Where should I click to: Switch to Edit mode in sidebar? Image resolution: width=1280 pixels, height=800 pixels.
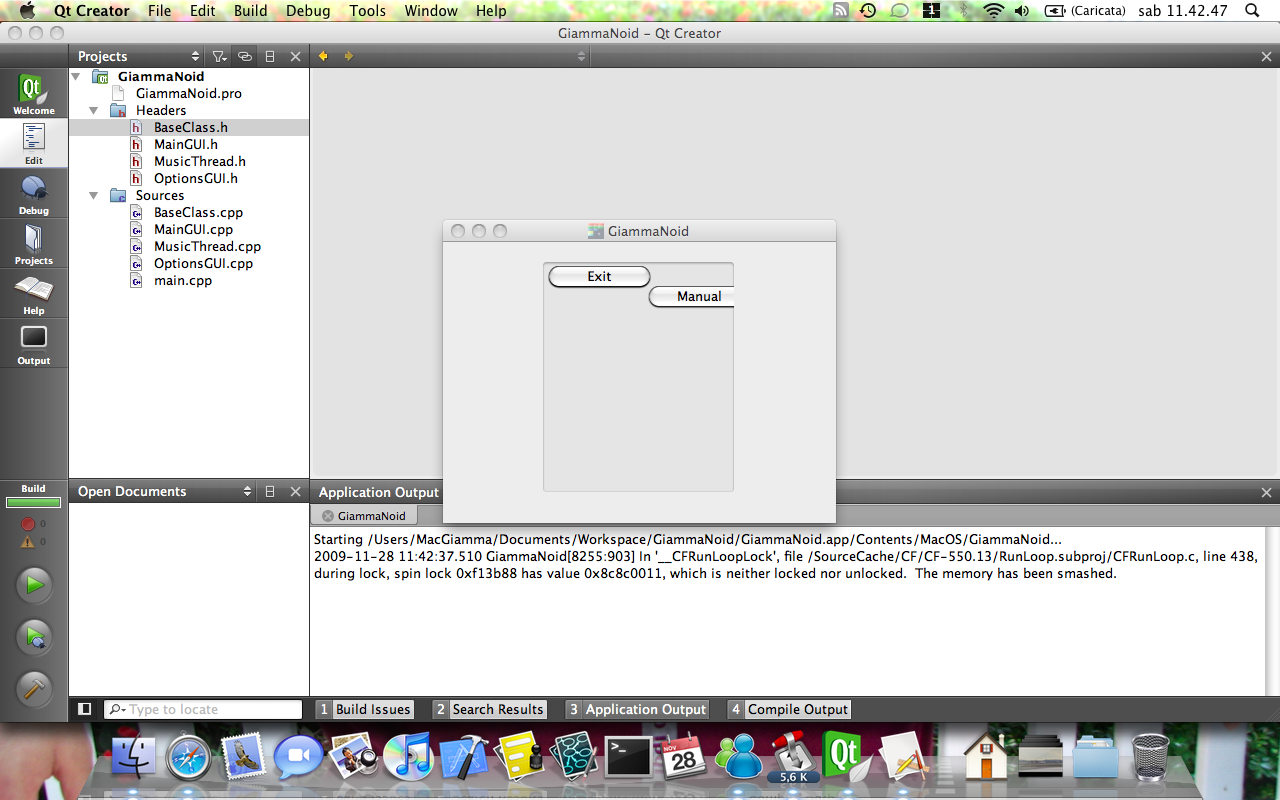point(34,143)
